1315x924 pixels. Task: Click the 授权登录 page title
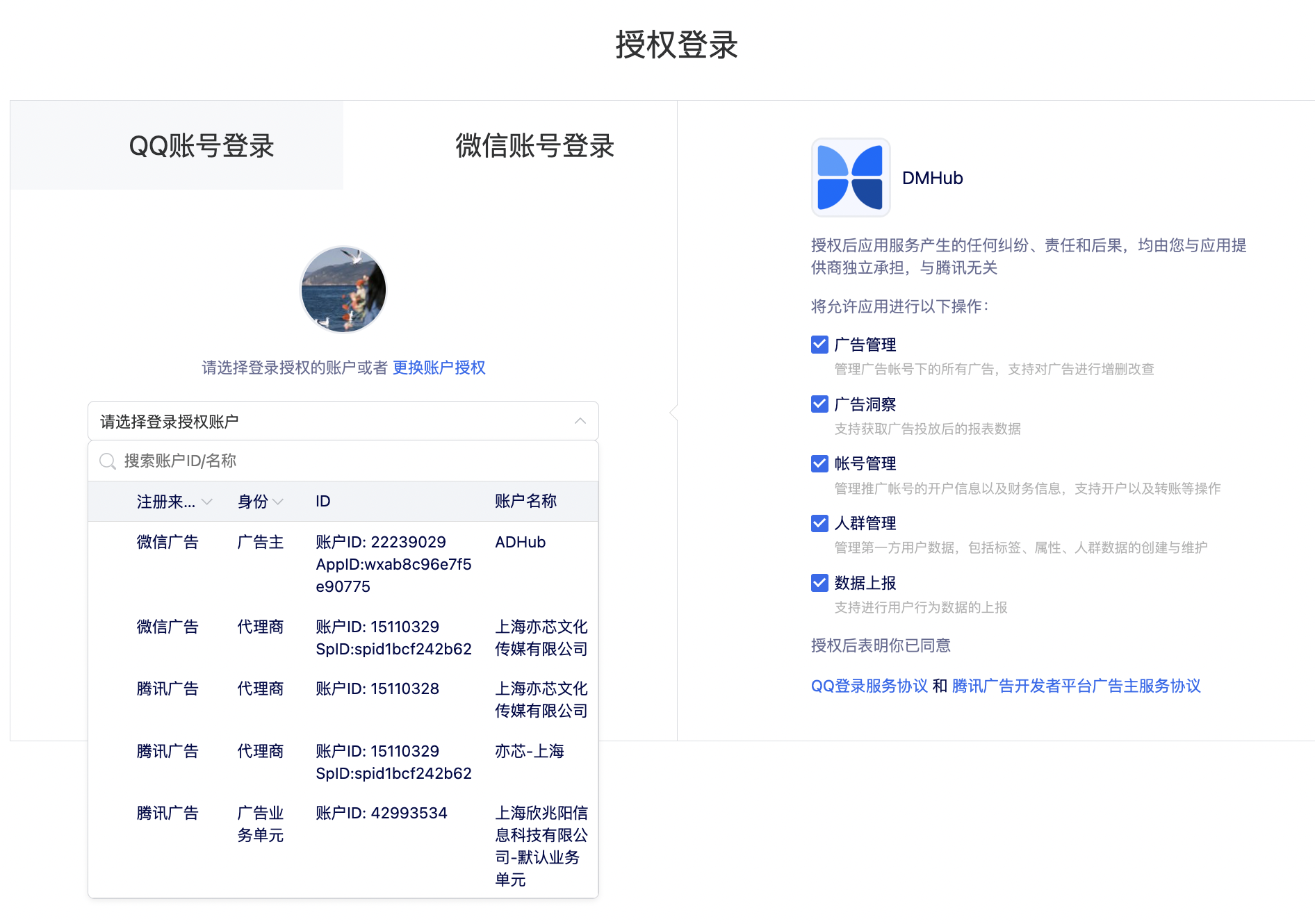point(676,45)
